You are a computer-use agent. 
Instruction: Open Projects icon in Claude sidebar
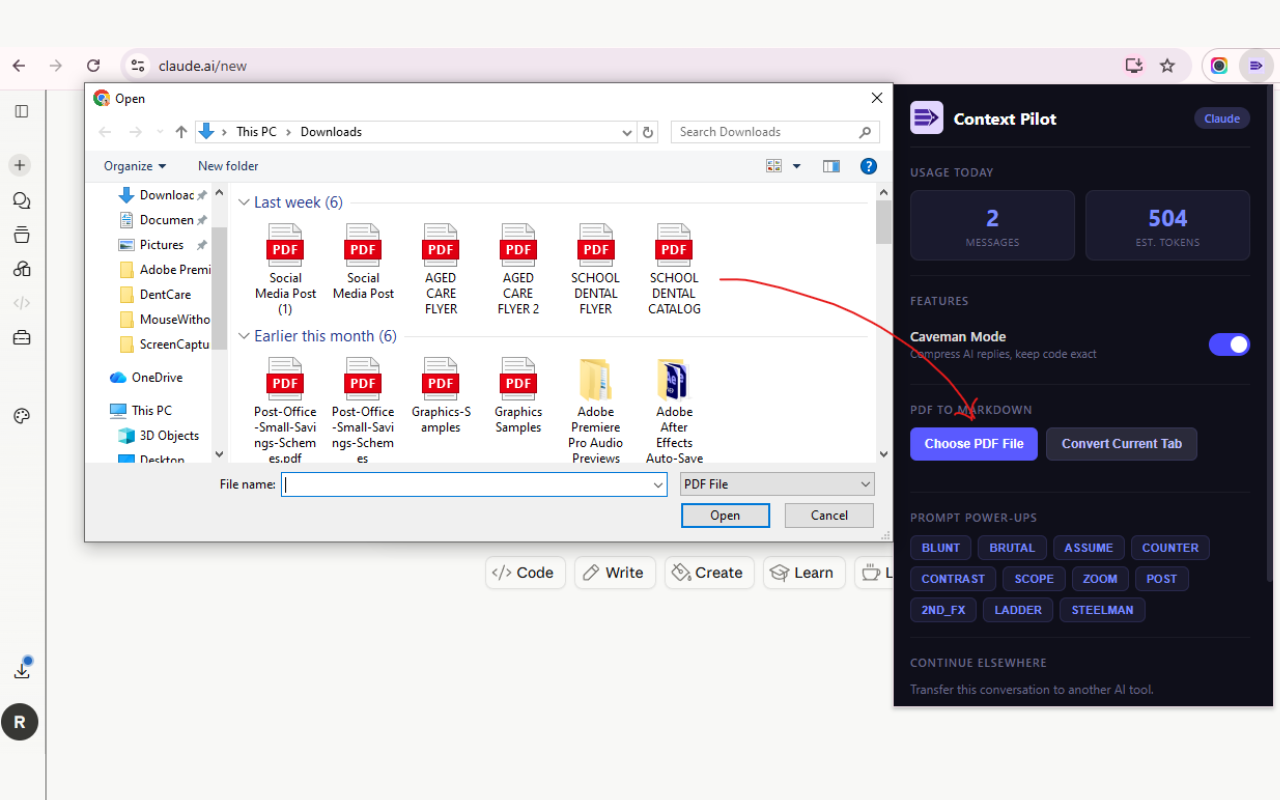pyautogui.click(x=21, y=235)
